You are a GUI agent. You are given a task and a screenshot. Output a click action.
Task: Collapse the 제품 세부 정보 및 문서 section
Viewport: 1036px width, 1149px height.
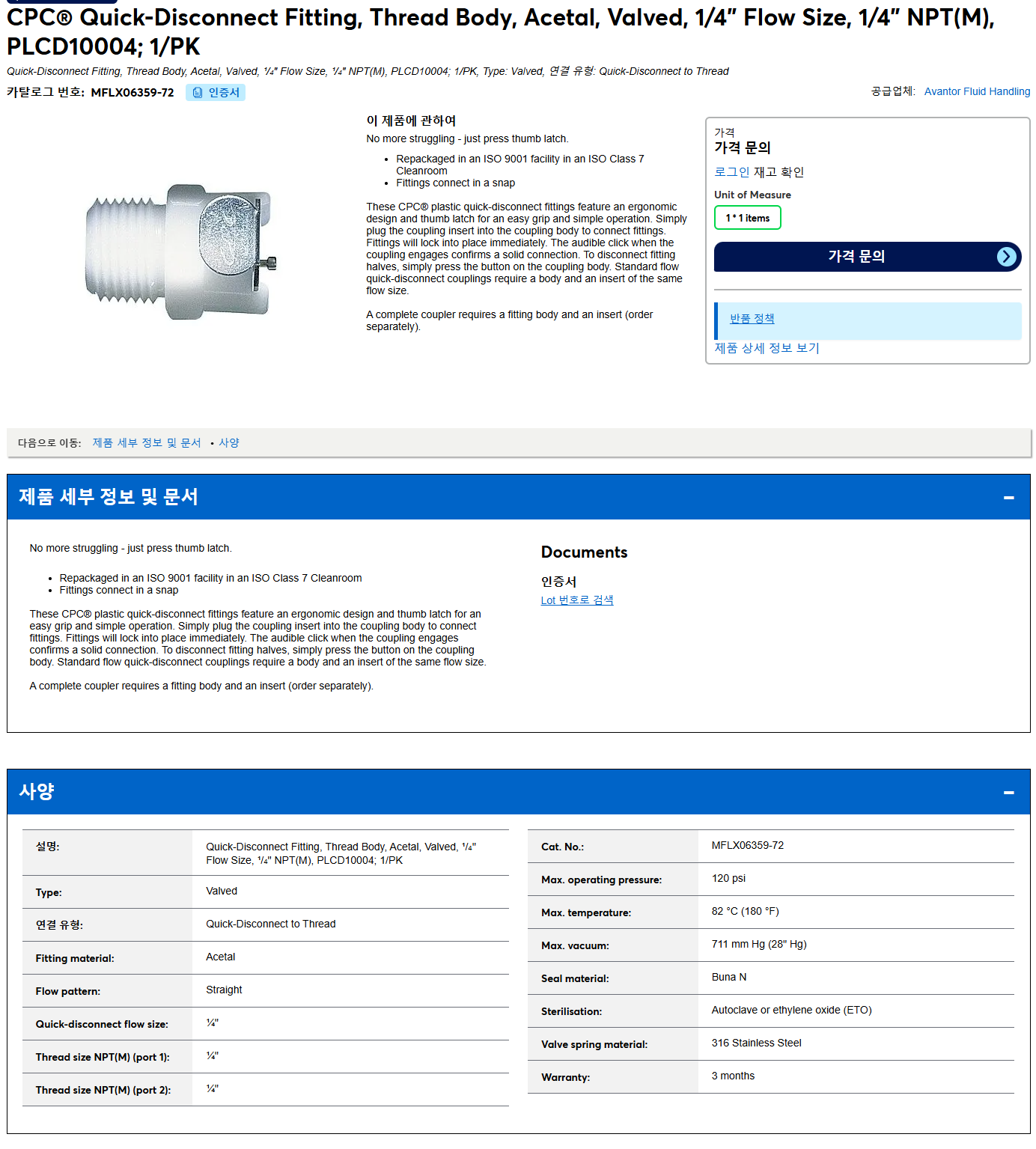tap(1008, 497)
